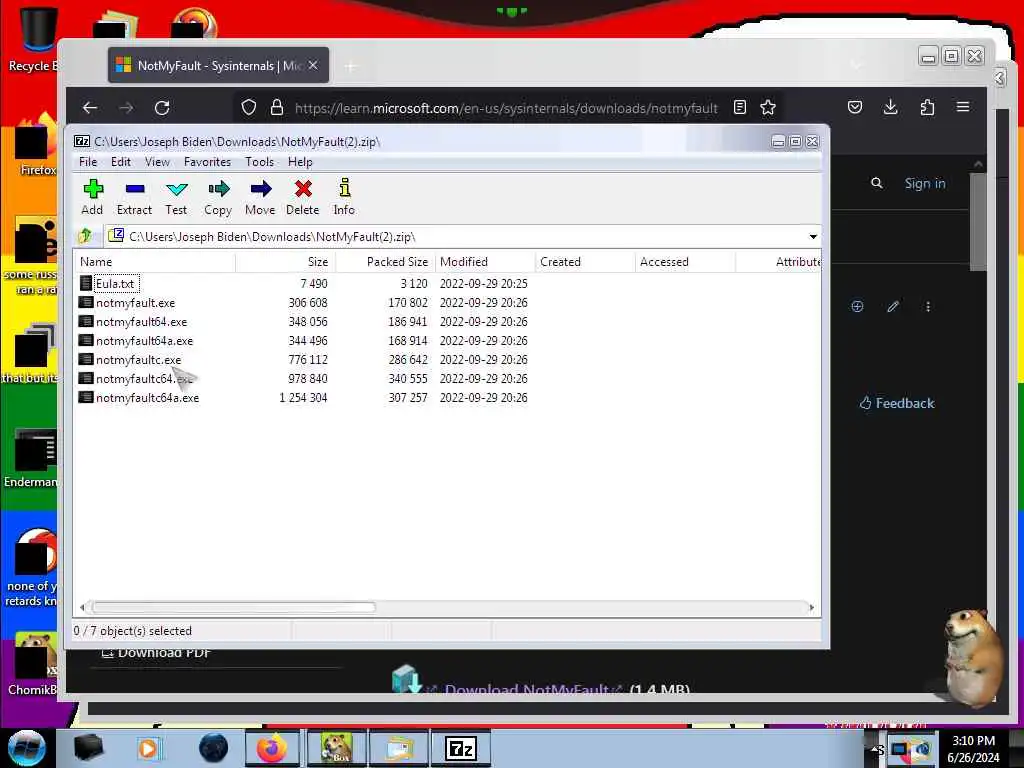Select the notmyfaultc64.exe row

144,379
